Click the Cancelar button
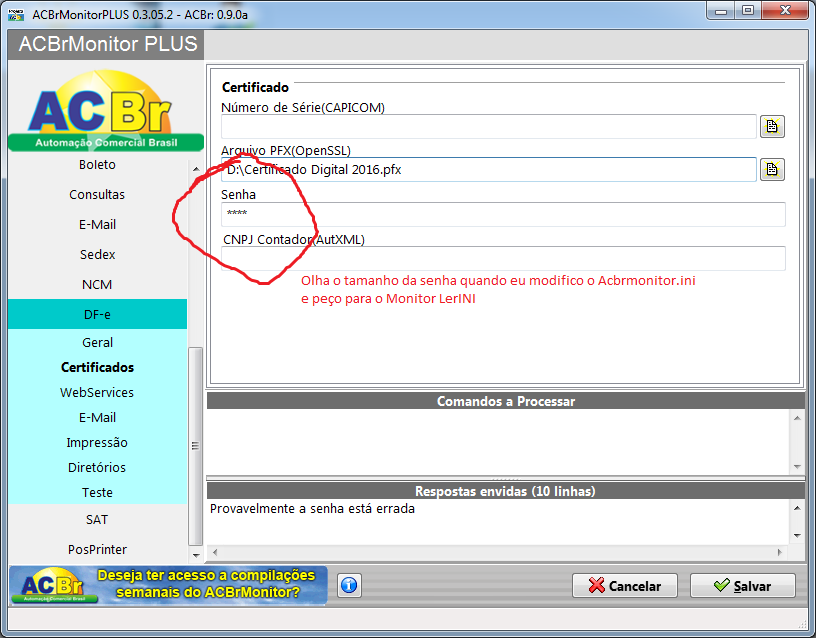This screenshot has height=638, width=816. coord(624,586)
